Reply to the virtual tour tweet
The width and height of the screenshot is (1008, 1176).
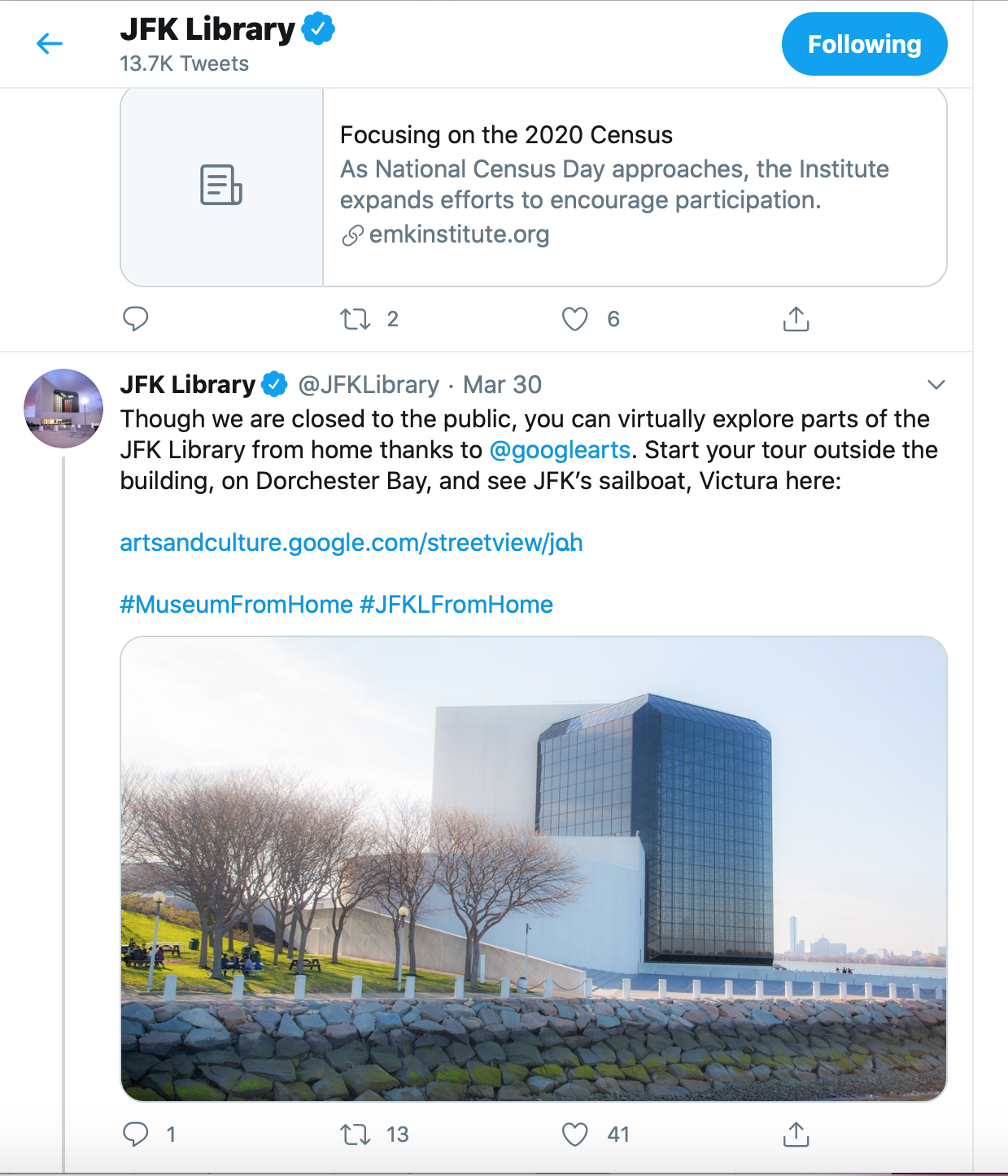135,1134
